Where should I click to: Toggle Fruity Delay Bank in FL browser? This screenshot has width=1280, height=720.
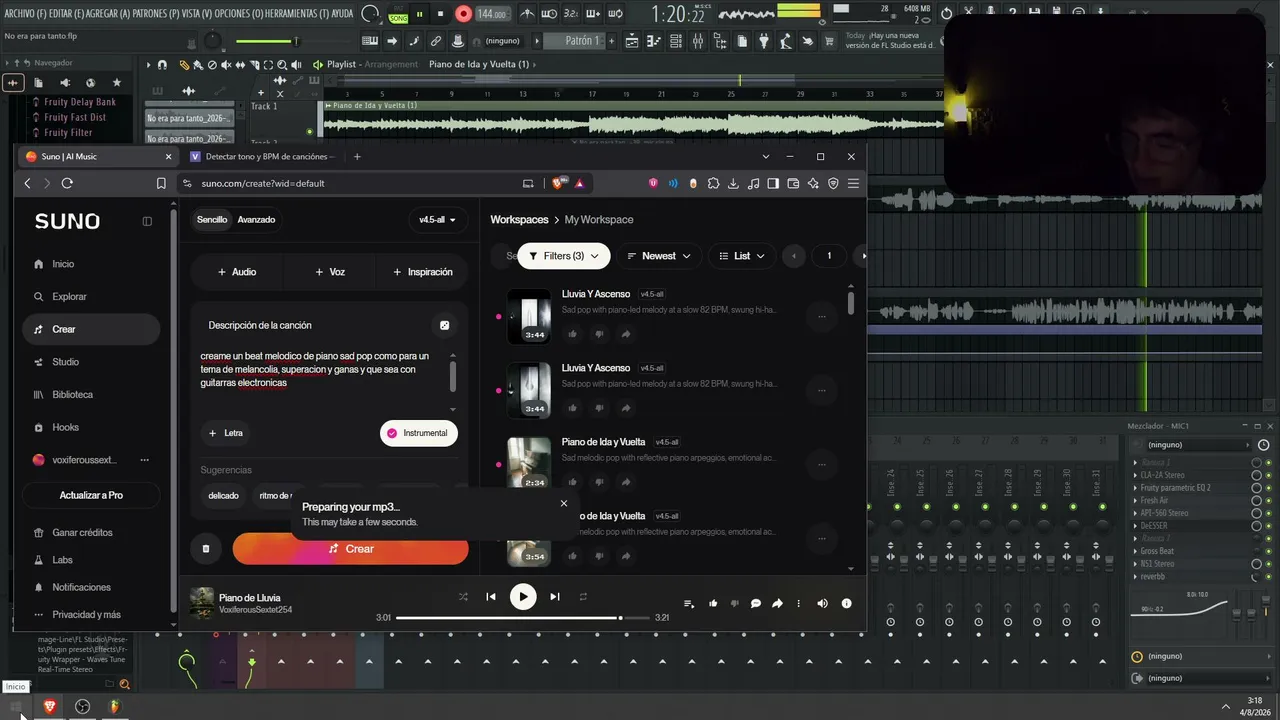click(x=80, y=102)
